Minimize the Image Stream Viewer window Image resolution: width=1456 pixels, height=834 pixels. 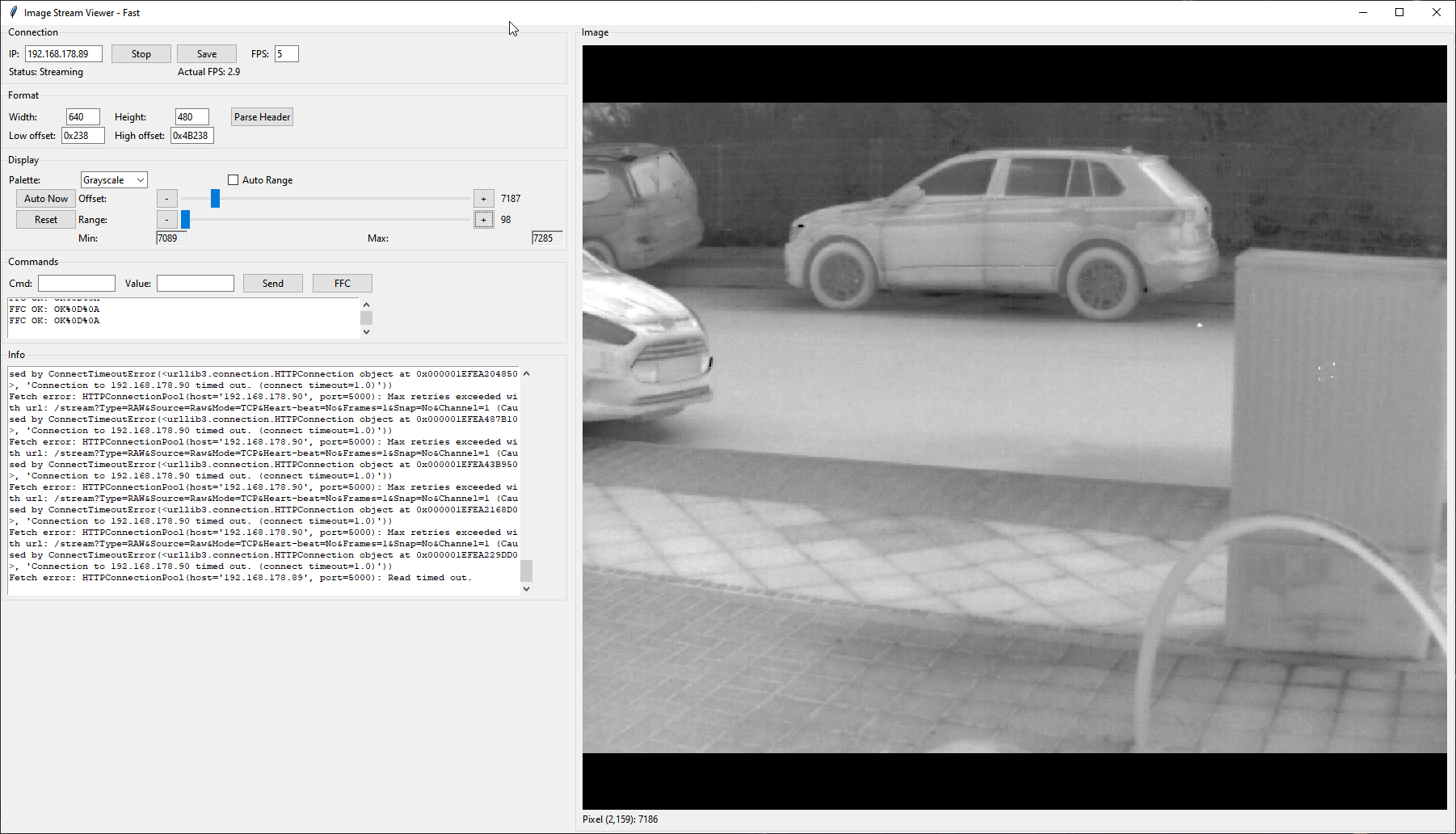click(1363, 12)
